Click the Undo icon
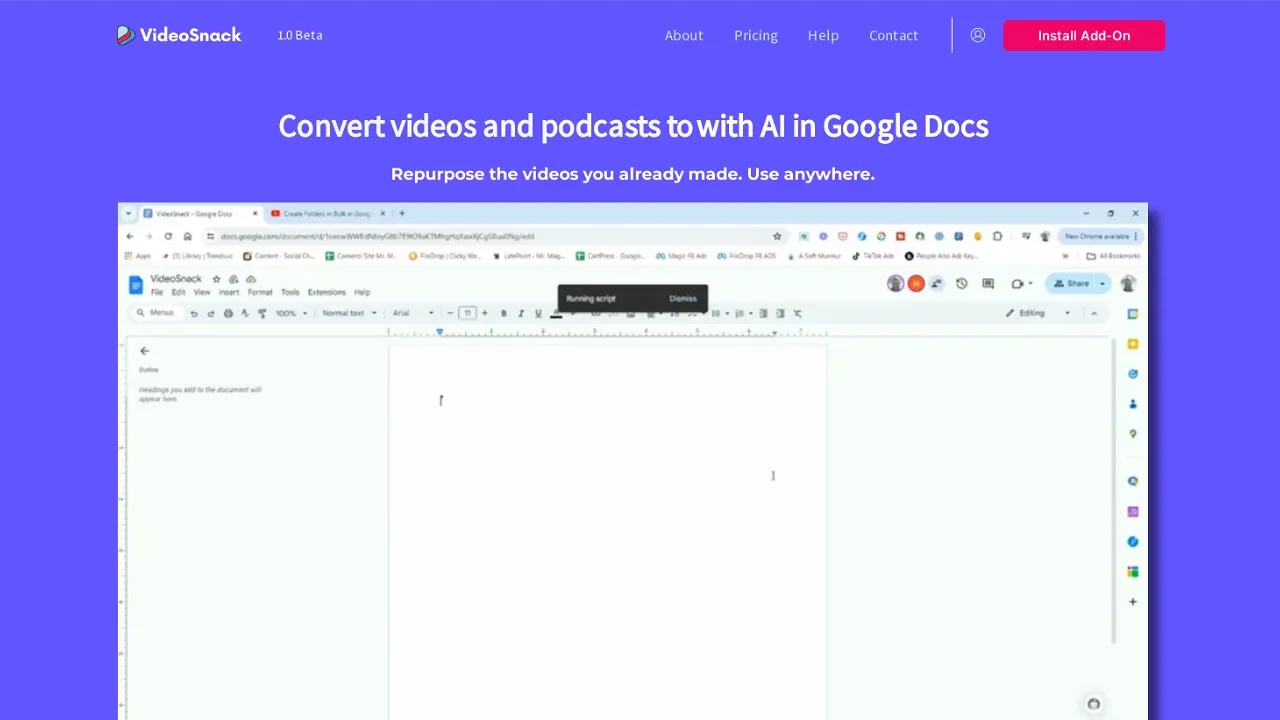This screenshot has width=1280, height=720. [194, 313]
